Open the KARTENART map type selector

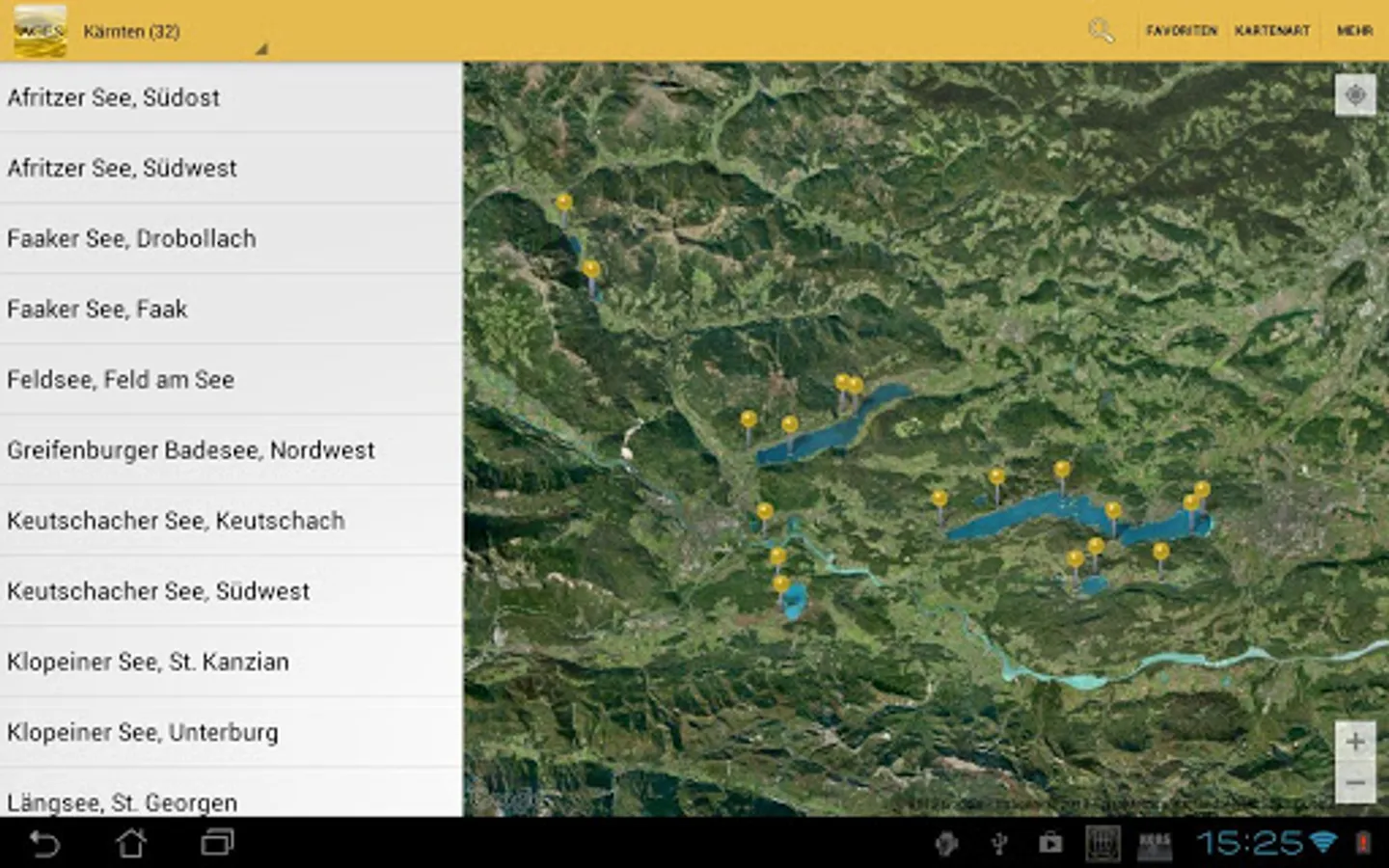click(1272, 30)
